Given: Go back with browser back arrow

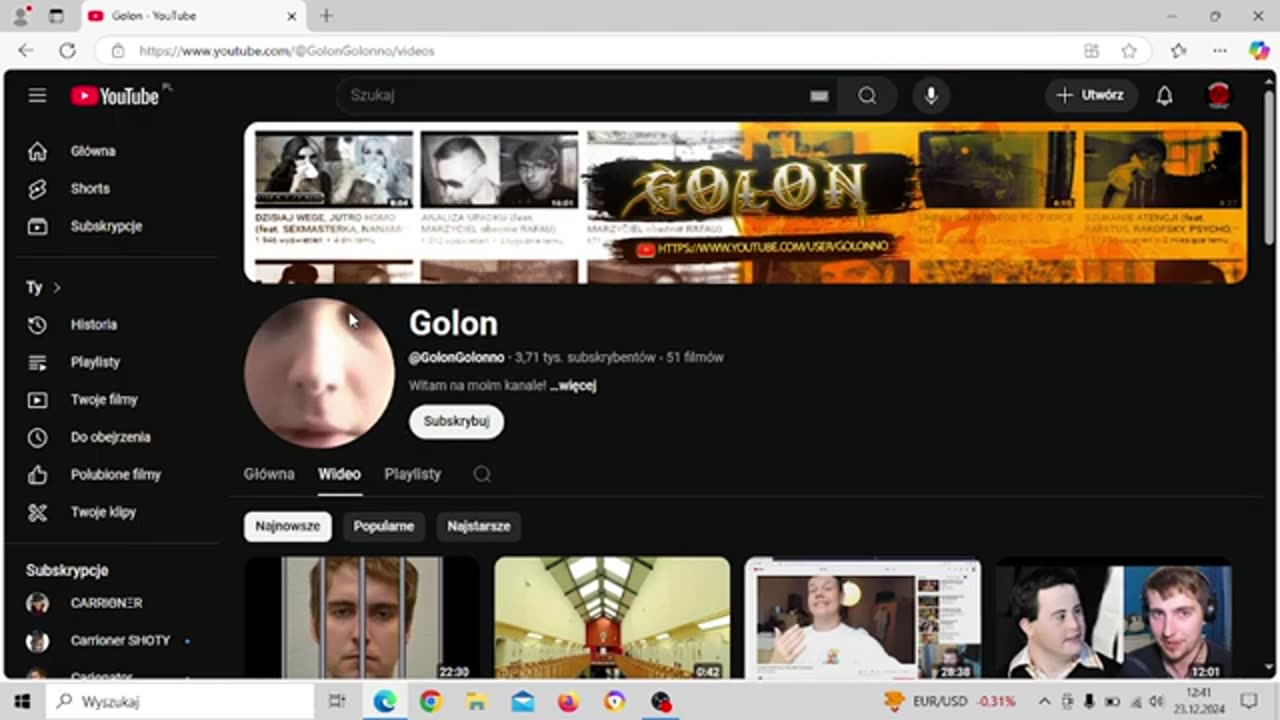Looking at the screenshot, I should [x=26, y=50].
